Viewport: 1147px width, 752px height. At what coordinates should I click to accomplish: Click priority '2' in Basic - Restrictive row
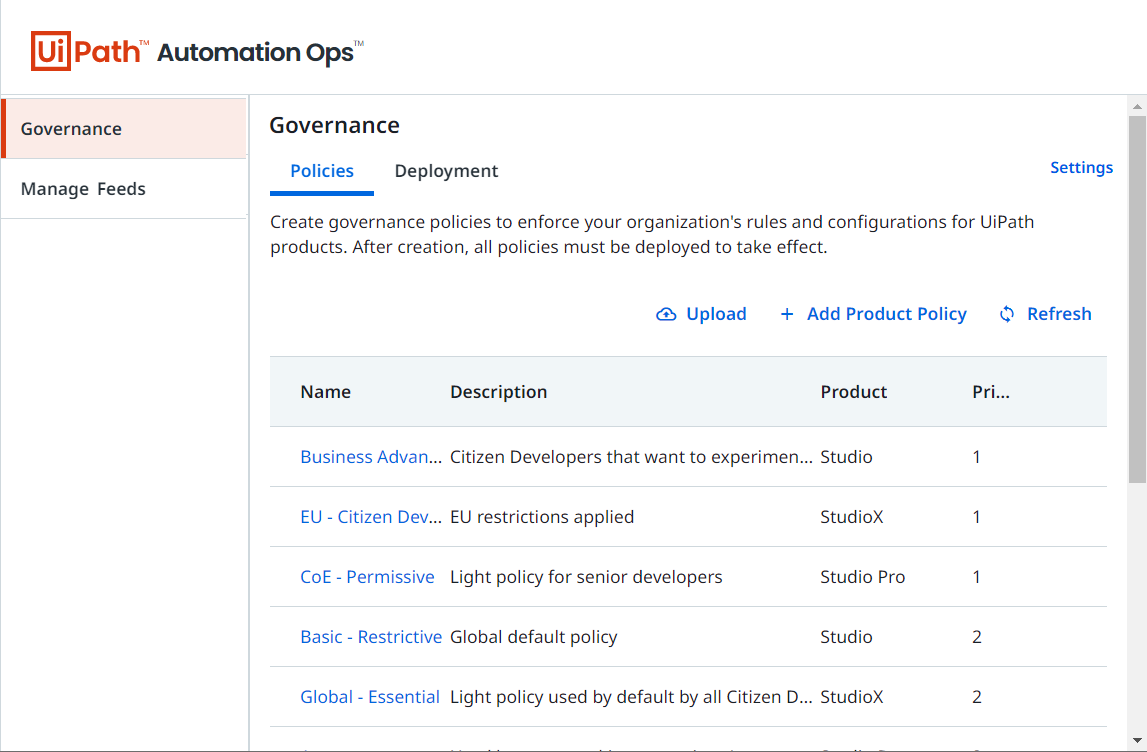click(977, 636)
